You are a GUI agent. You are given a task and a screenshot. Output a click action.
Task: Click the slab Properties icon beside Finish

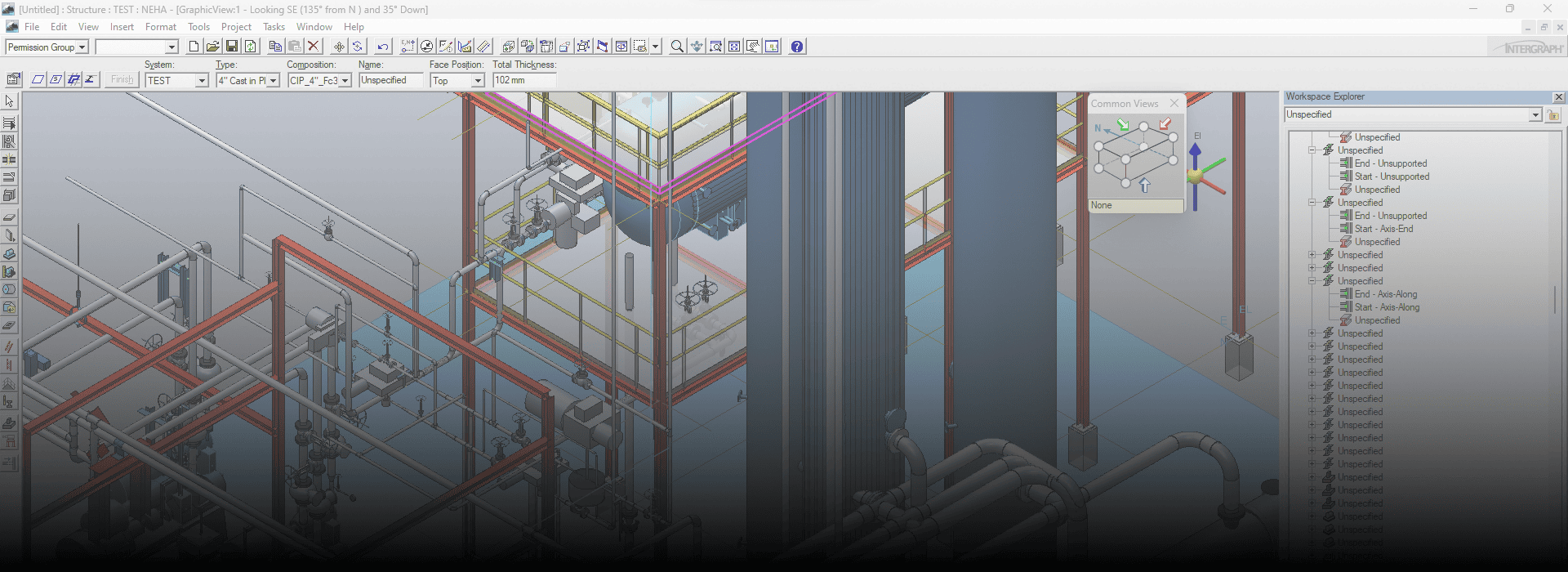[x=14, y=79]
